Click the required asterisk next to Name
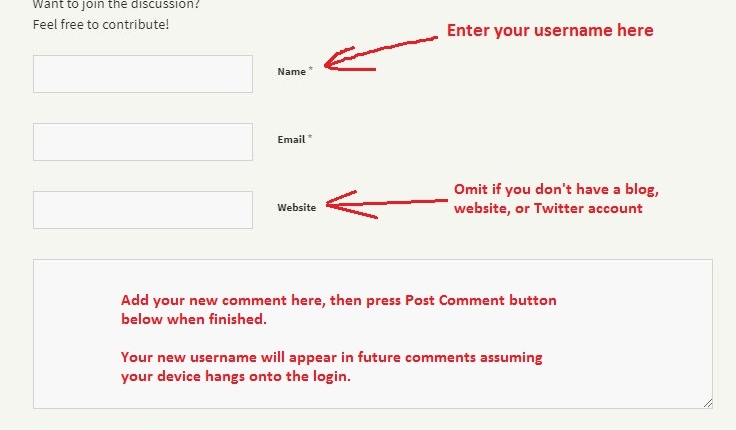The height and width of the screenshot is (430, 736). (310, 69)
